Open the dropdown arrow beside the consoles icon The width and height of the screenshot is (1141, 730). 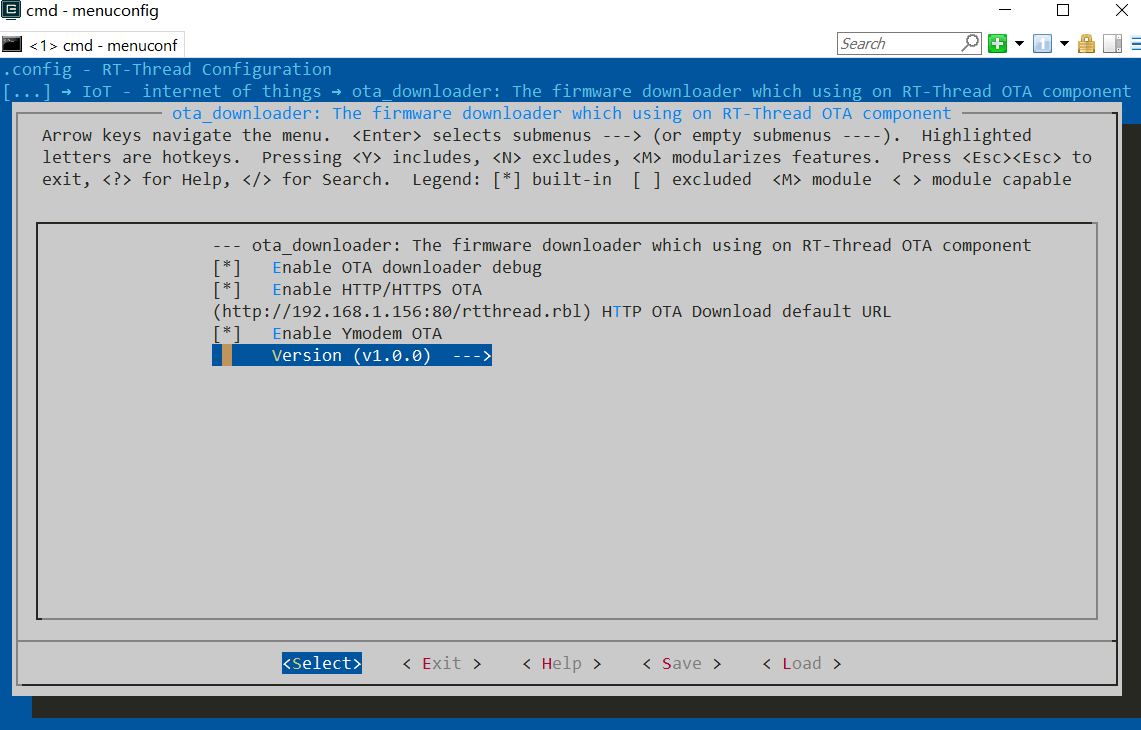point(1064,44)
